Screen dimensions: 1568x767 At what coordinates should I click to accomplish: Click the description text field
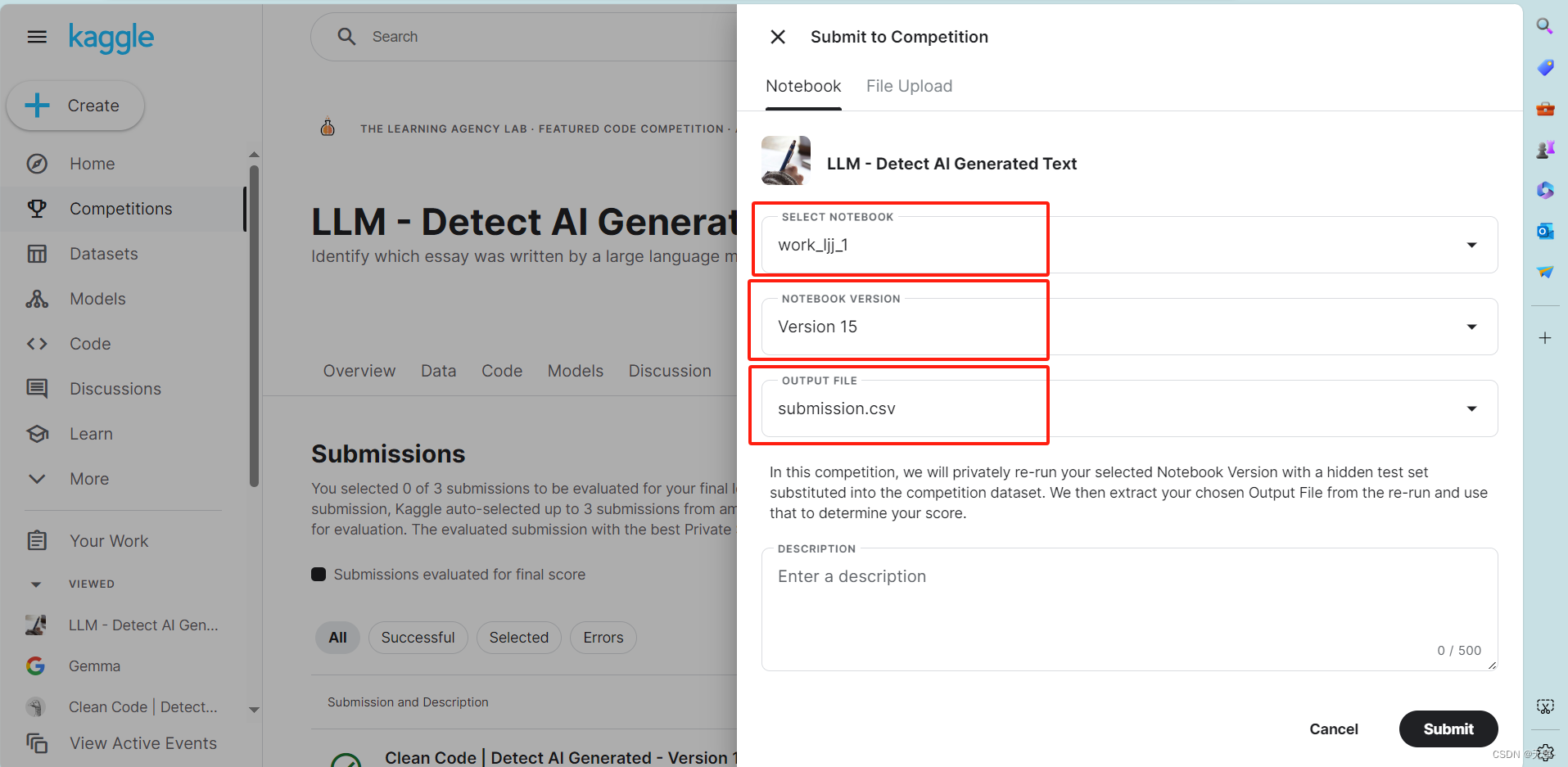1130,609
